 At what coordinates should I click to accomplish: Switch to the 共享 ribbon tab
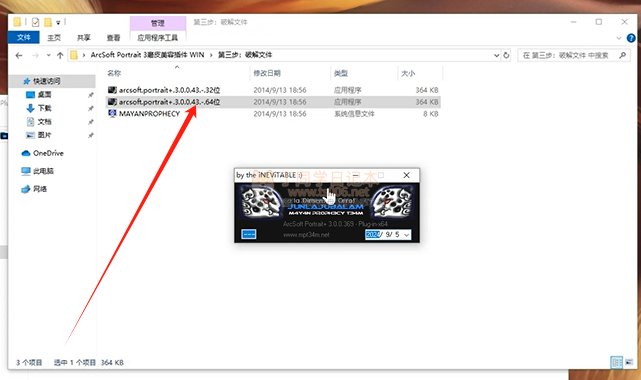84,38
